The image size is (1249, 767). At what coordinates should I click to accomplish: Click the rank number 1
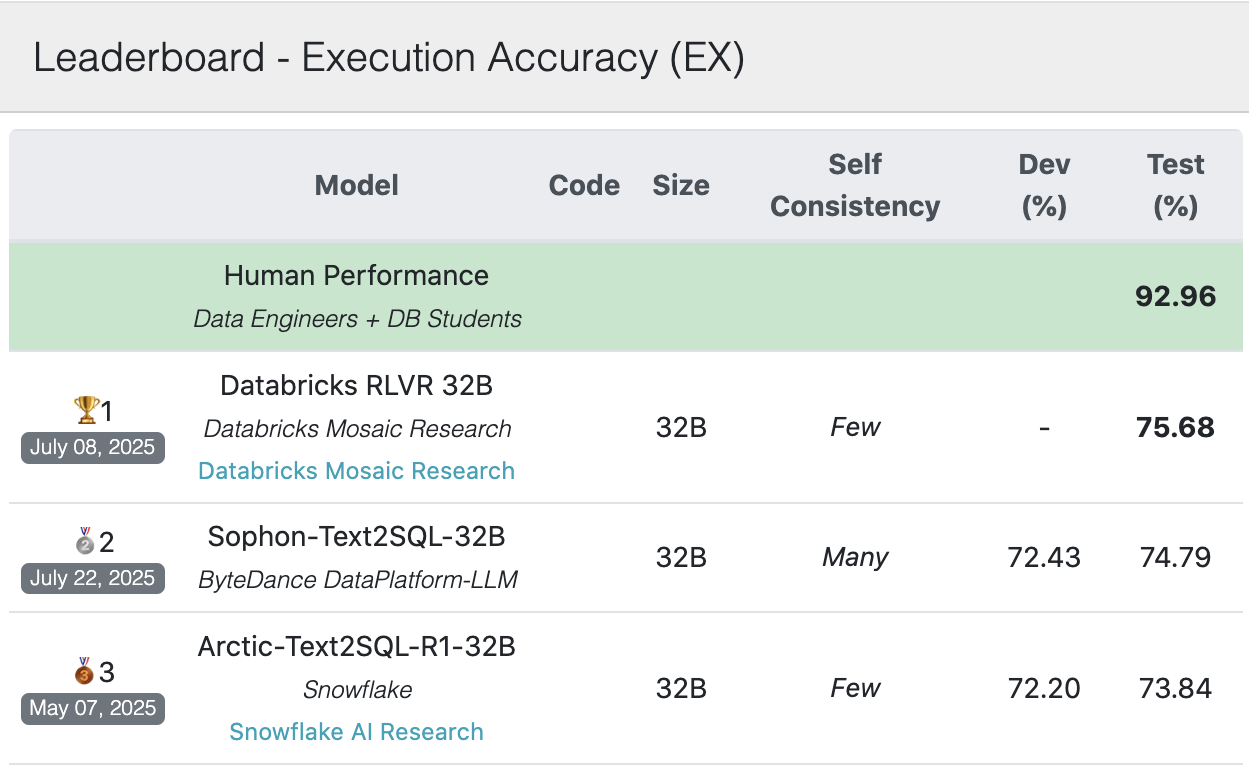tap(107, 411)
